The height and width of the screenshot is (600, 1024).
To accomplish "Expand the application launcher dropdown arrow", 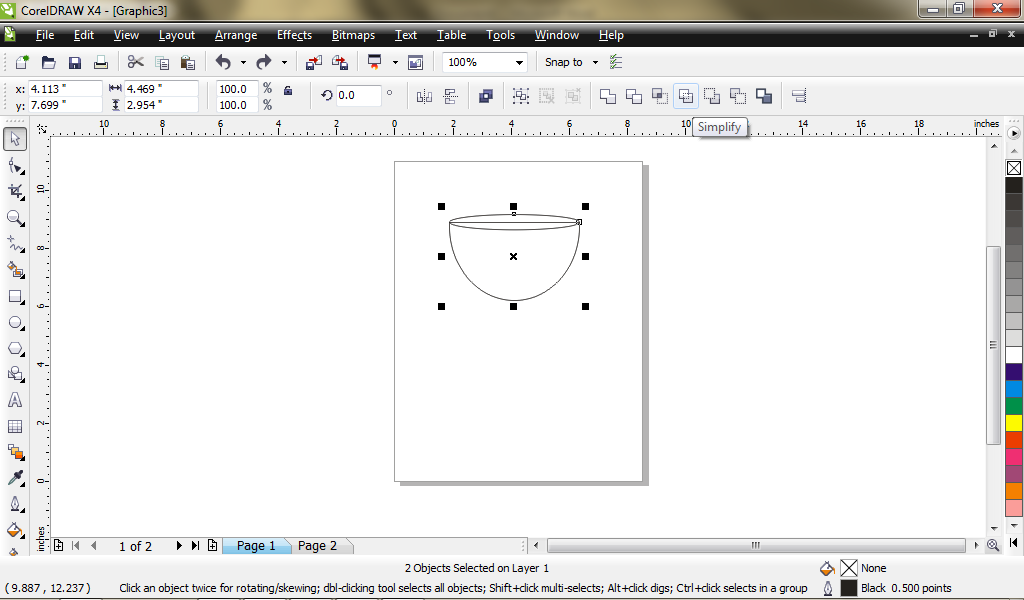I will click(x=394, y=63).
